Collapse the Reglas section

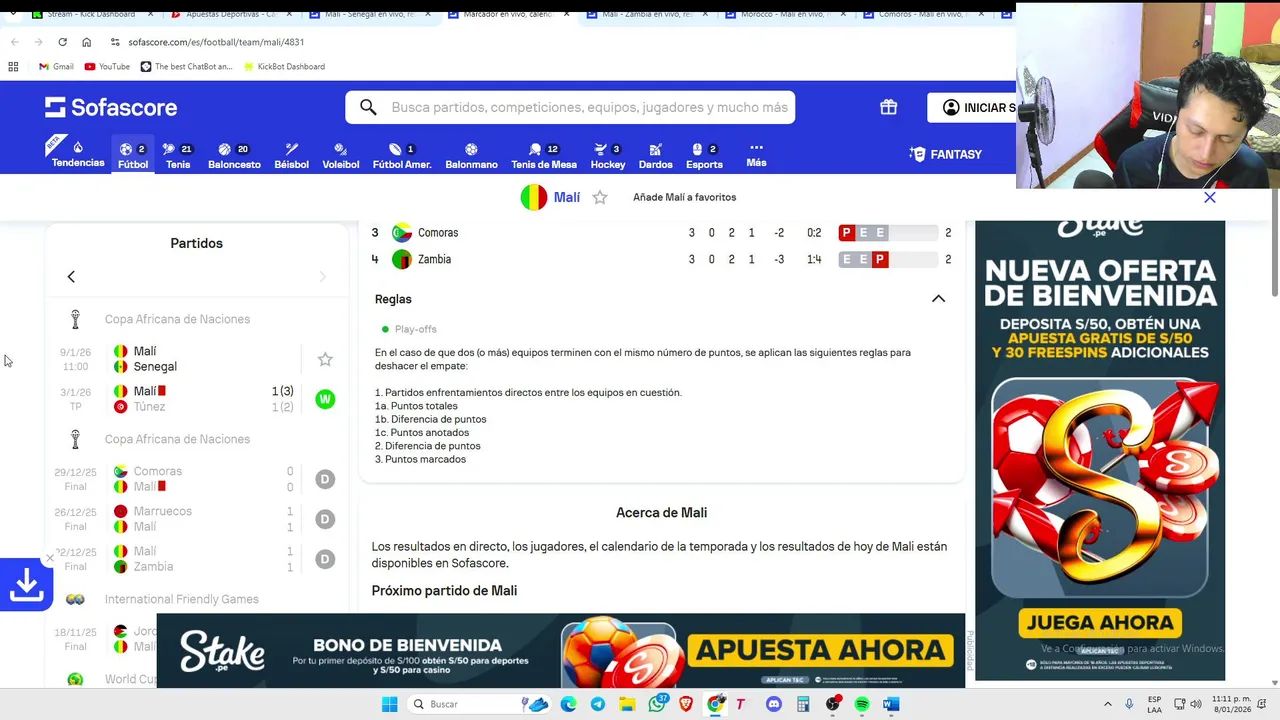tap(938, 299)
